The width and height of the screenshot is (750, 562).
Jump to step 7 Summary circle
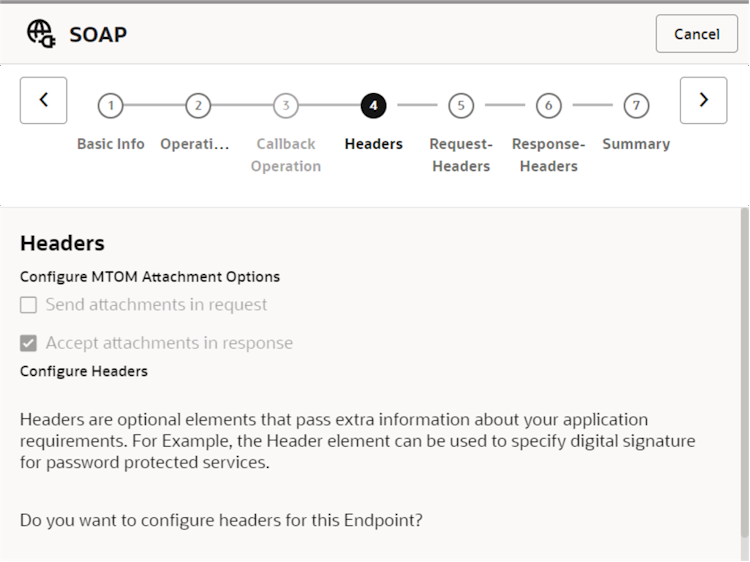tap(636, 105)
